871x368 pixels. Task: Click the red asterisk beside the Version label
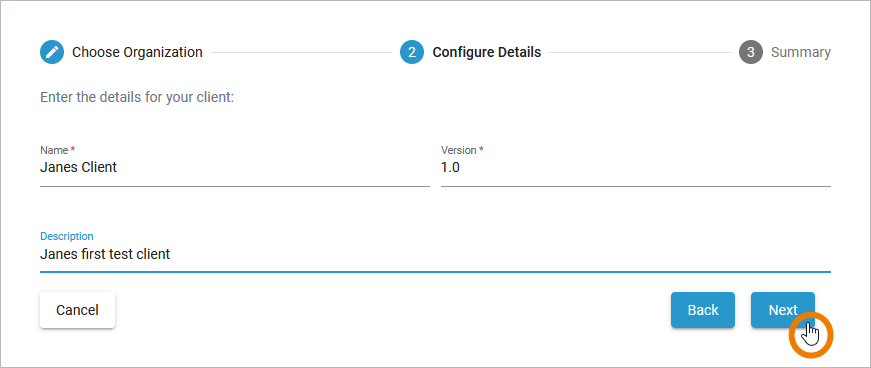coord(482,150)
